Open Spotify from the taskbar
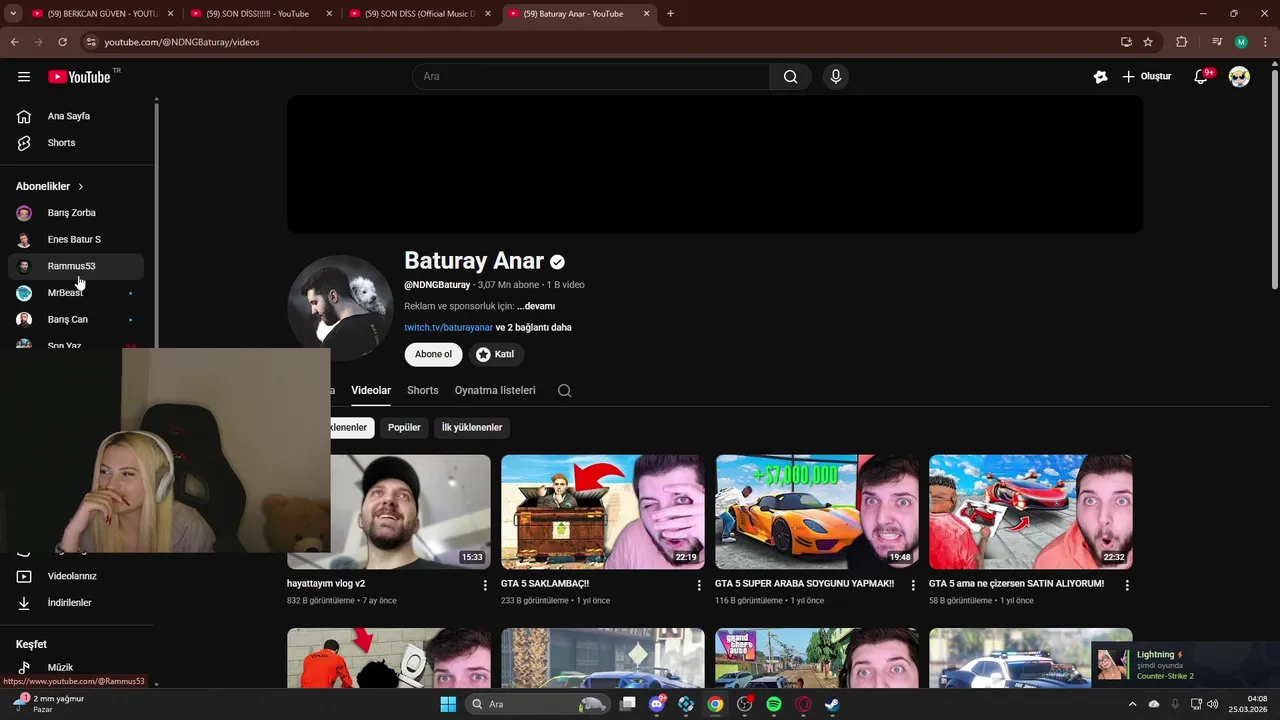This screenshot has height=720, width=1280. click(774, 704)
